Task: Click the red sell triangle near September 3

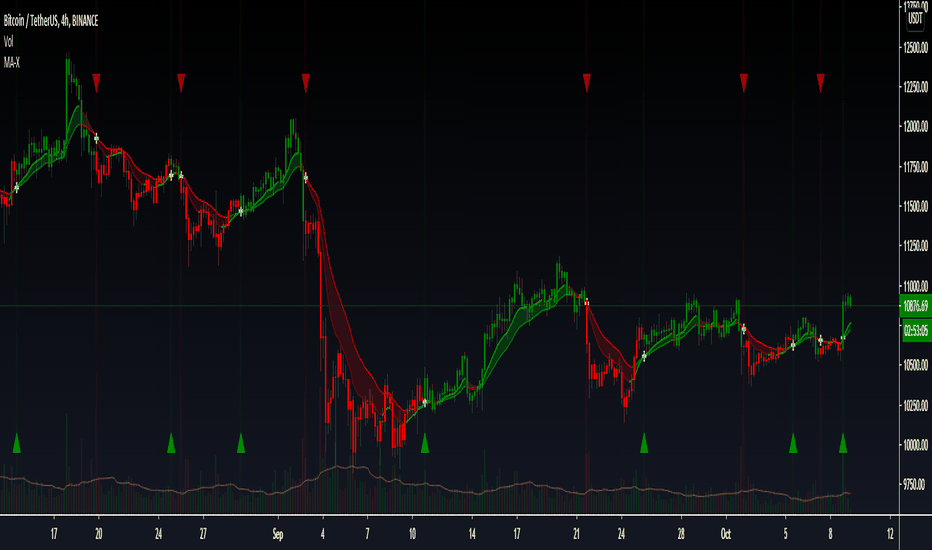Action: pos(306,83)
